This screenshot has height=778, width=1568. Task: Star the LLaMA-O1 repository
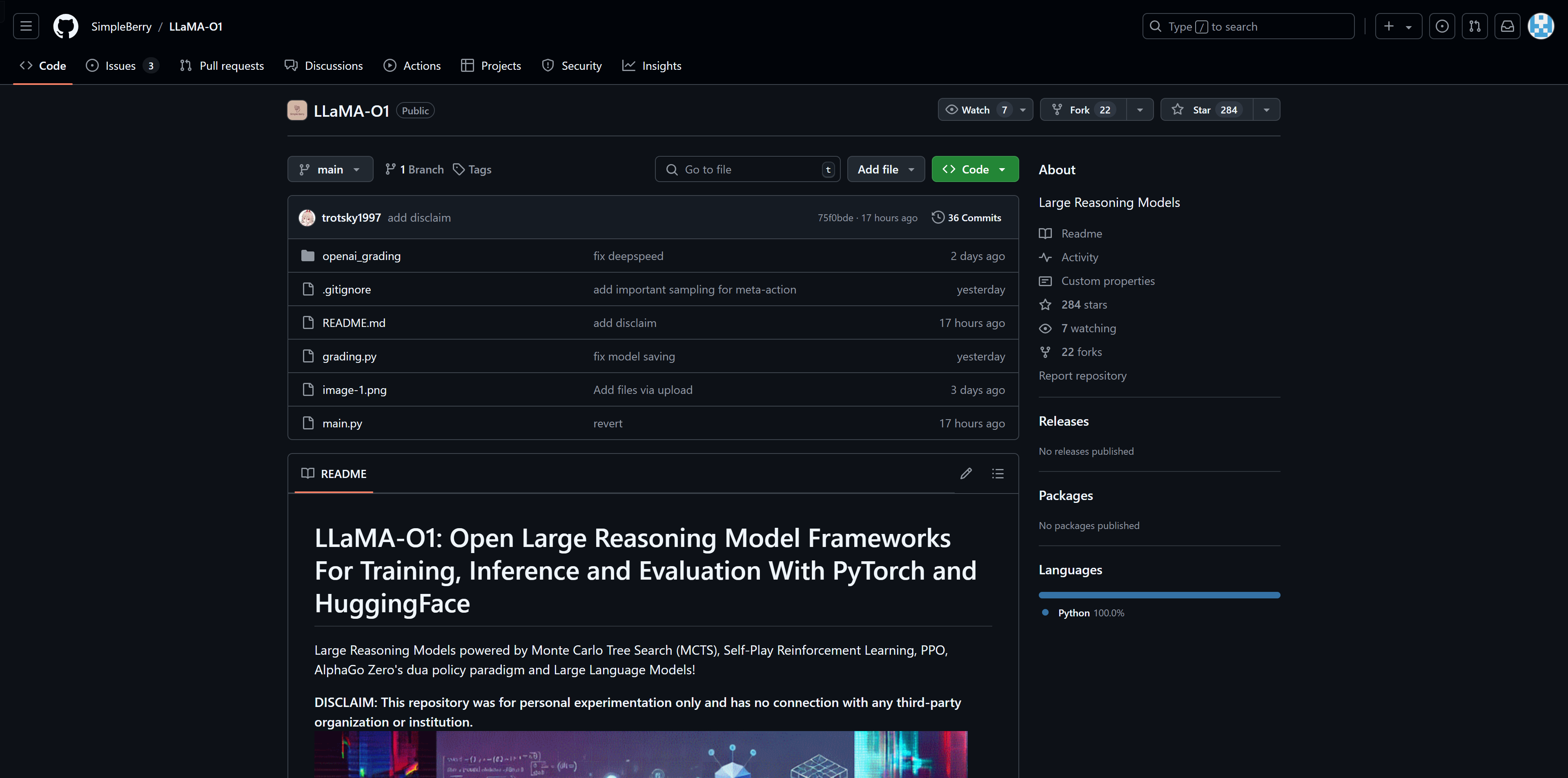[1207, 109]
